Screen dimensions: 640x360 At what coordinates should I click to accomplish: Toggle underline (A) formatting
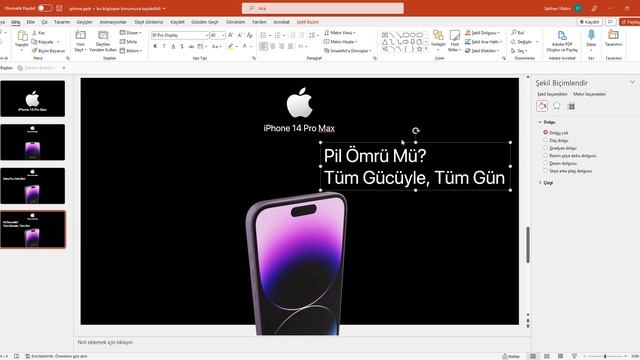[x=173, y=47]
